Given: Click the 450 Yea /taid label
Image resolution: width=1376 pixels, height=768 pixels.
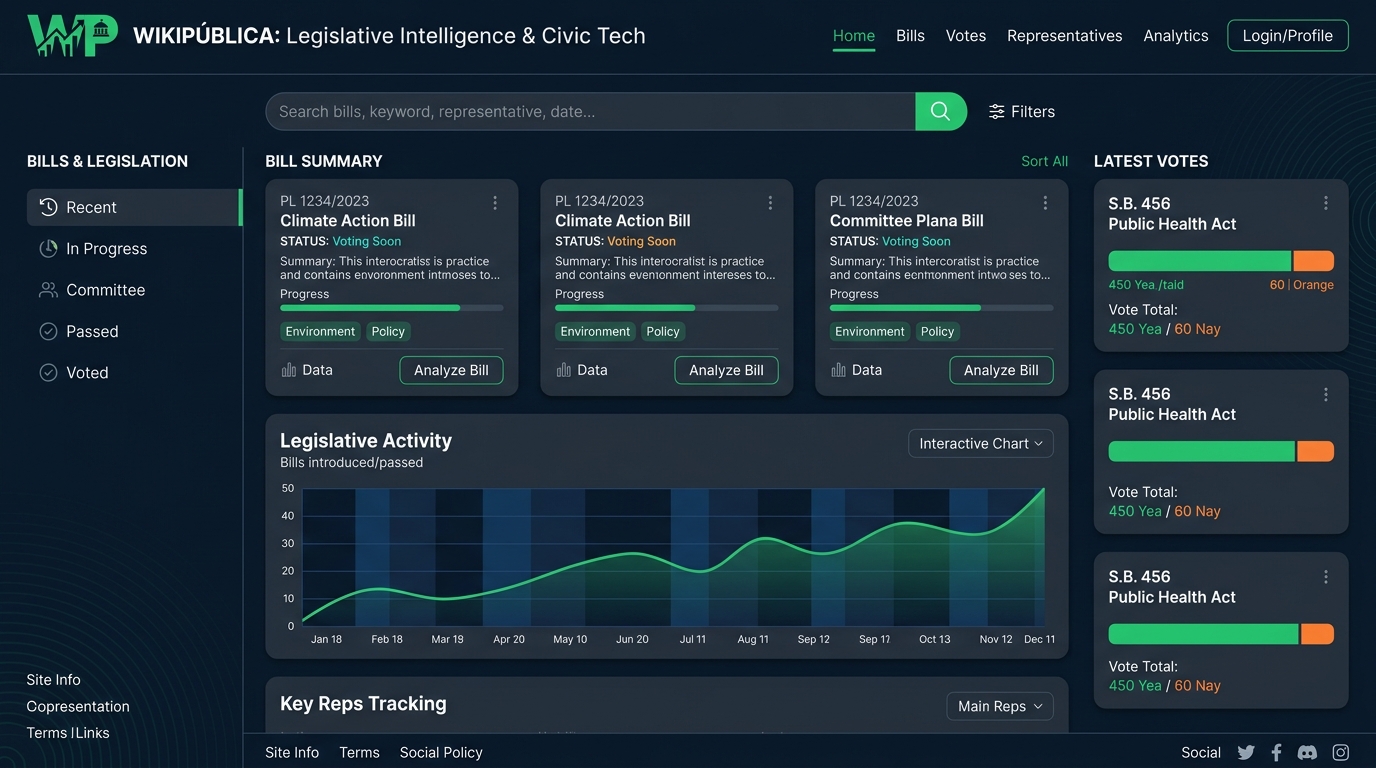Looking at the screenshot, I should pyautogui.click(x=1146, y=285).
